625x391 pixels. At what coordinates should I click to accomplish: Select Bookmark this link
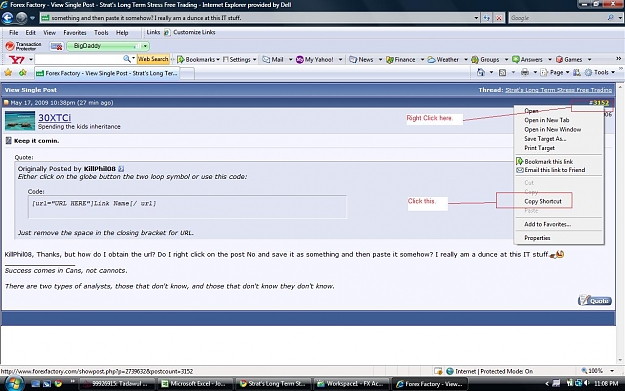(548, 161)
